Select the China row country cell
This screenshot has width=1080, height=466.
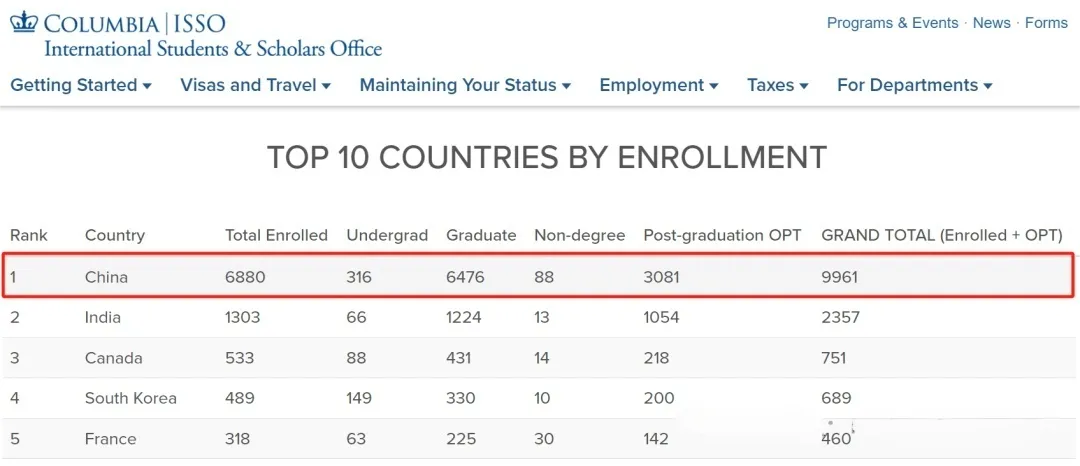(106, 277)
